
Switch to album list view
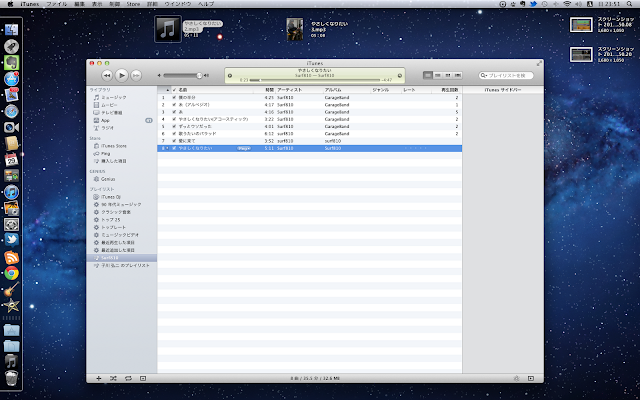coord(438,76)
